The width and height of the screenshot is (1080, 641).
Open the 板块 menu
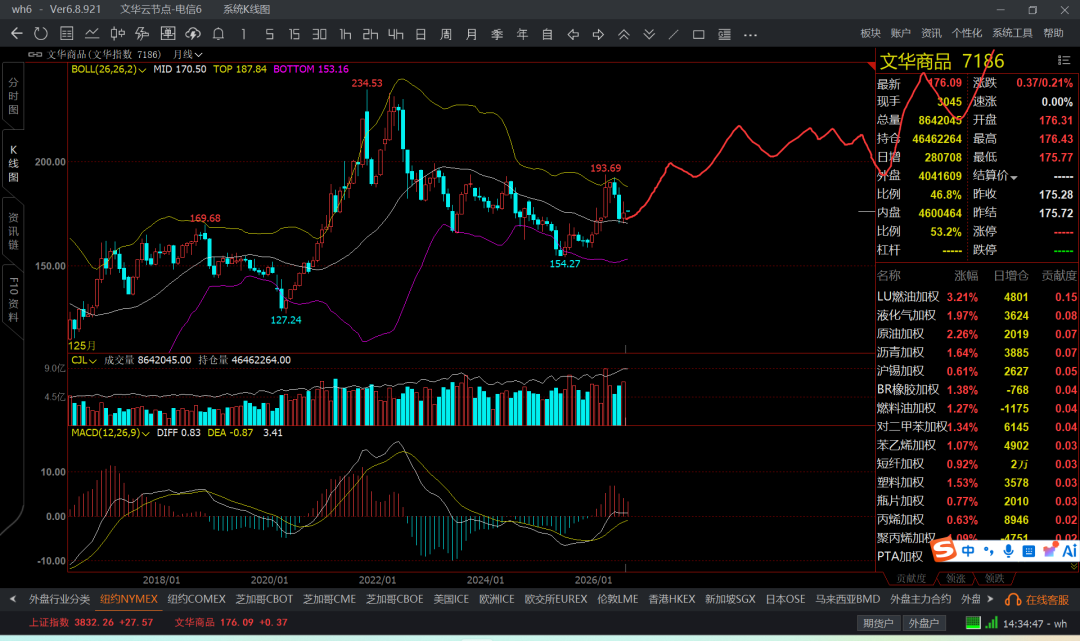click(x=870, y=33)
